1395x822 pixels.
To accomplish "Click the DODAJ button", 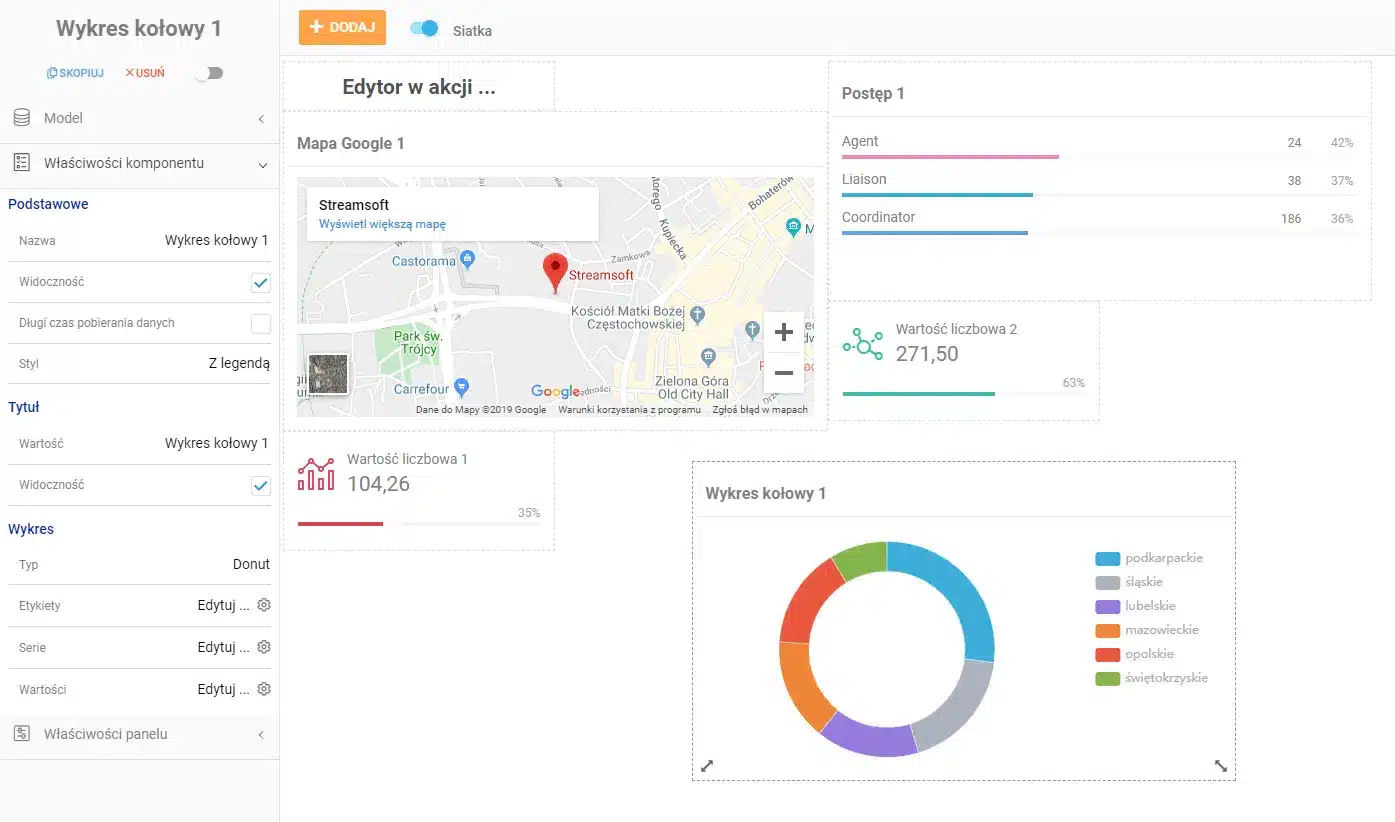I will click(x=342, y=28).
